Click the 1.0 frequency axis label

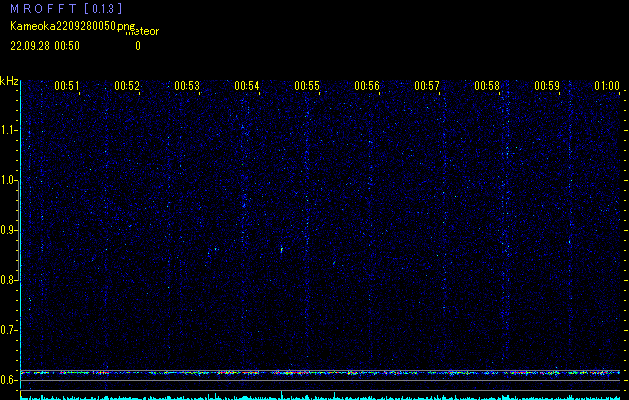[9, 180]
